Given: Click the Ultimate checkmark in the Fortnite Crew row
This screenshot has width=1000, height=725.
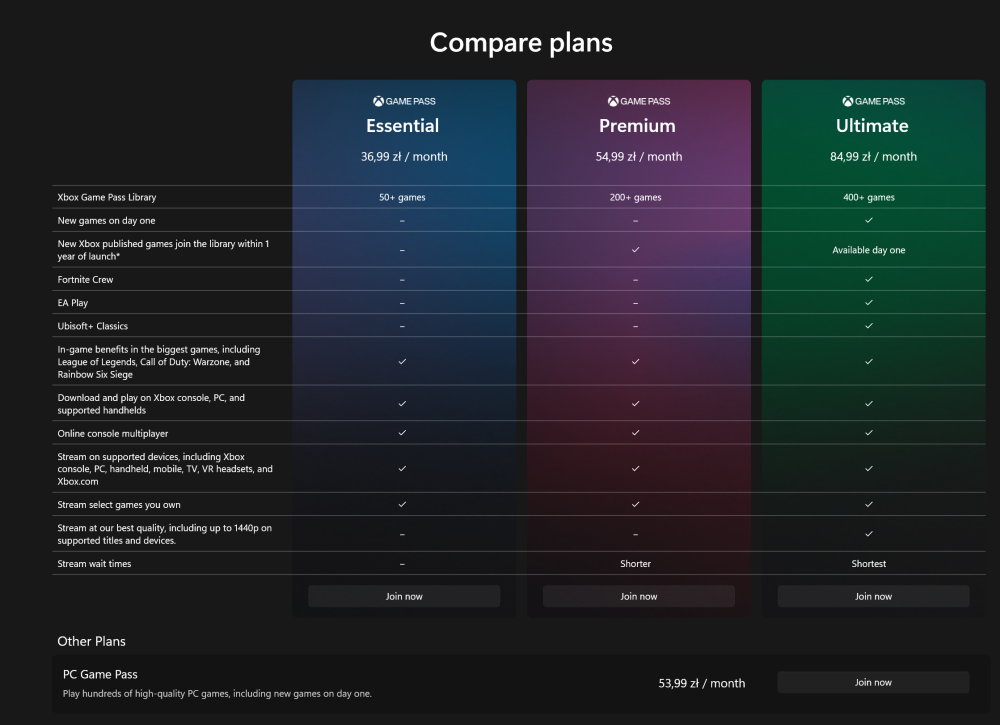Looking at the screenshot, I should coord(869,279).
